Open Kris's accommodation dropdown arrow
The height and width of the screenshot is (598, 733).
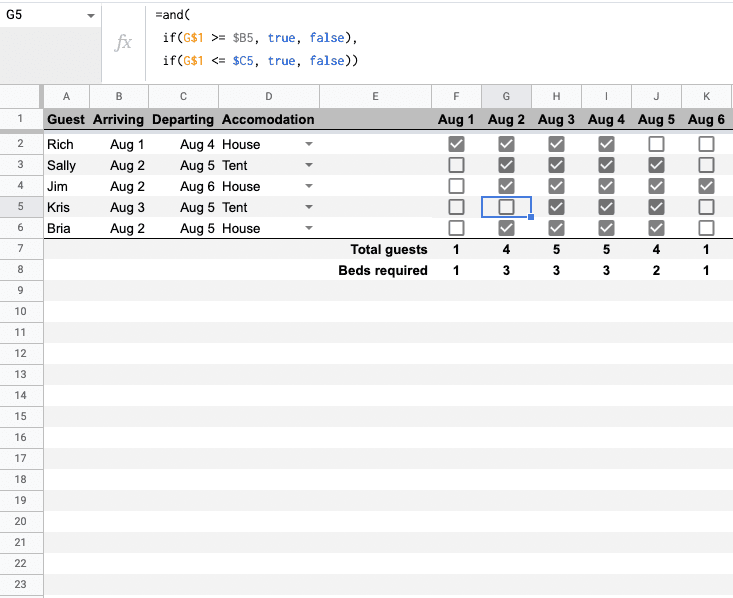point(308,207)
